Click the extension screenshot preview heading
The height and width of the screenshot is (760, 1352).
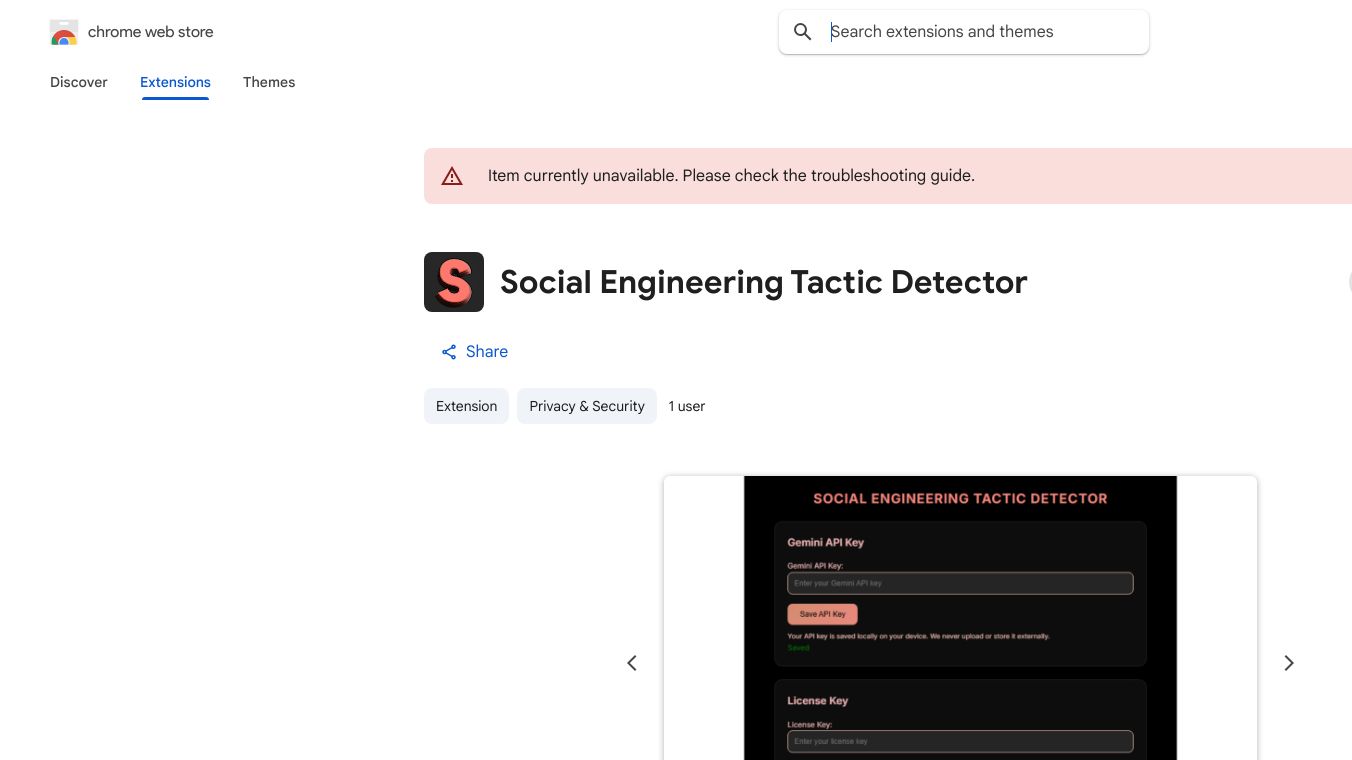click(960, 498)
